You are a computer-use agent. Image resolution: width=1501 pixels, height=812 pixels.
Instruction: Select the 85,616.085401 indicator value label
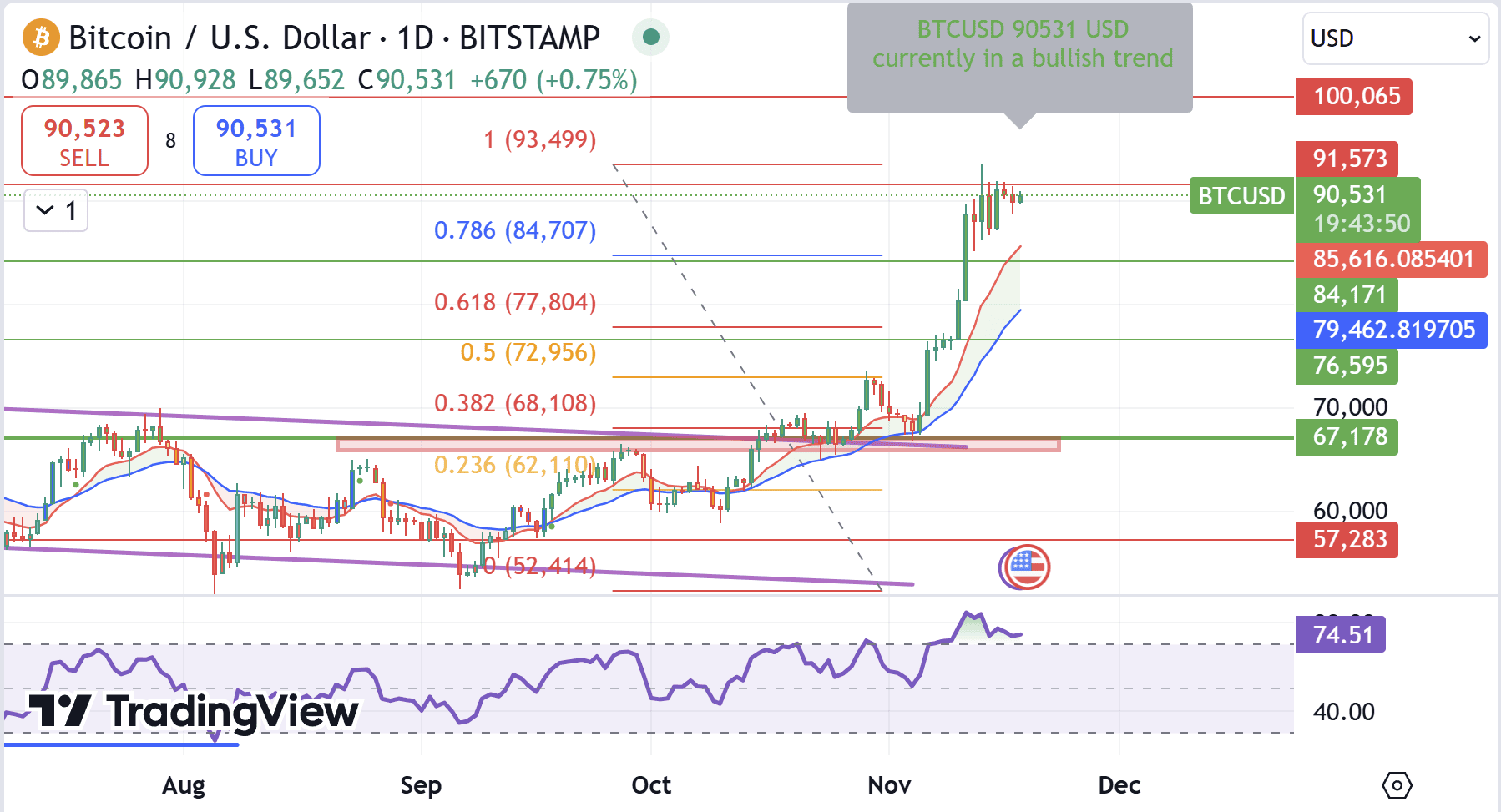click(x=1391, y=260)
